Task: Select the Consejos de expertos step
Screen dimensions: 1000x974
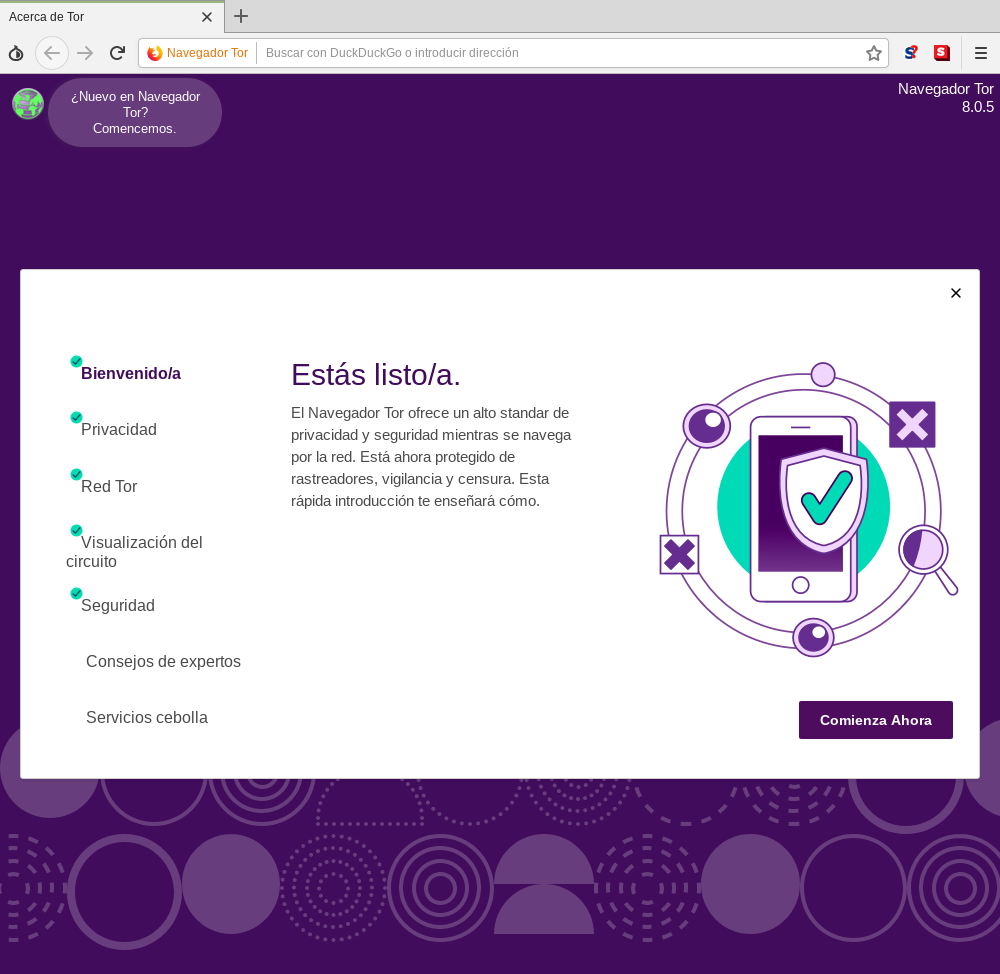Action: (163, 661)
